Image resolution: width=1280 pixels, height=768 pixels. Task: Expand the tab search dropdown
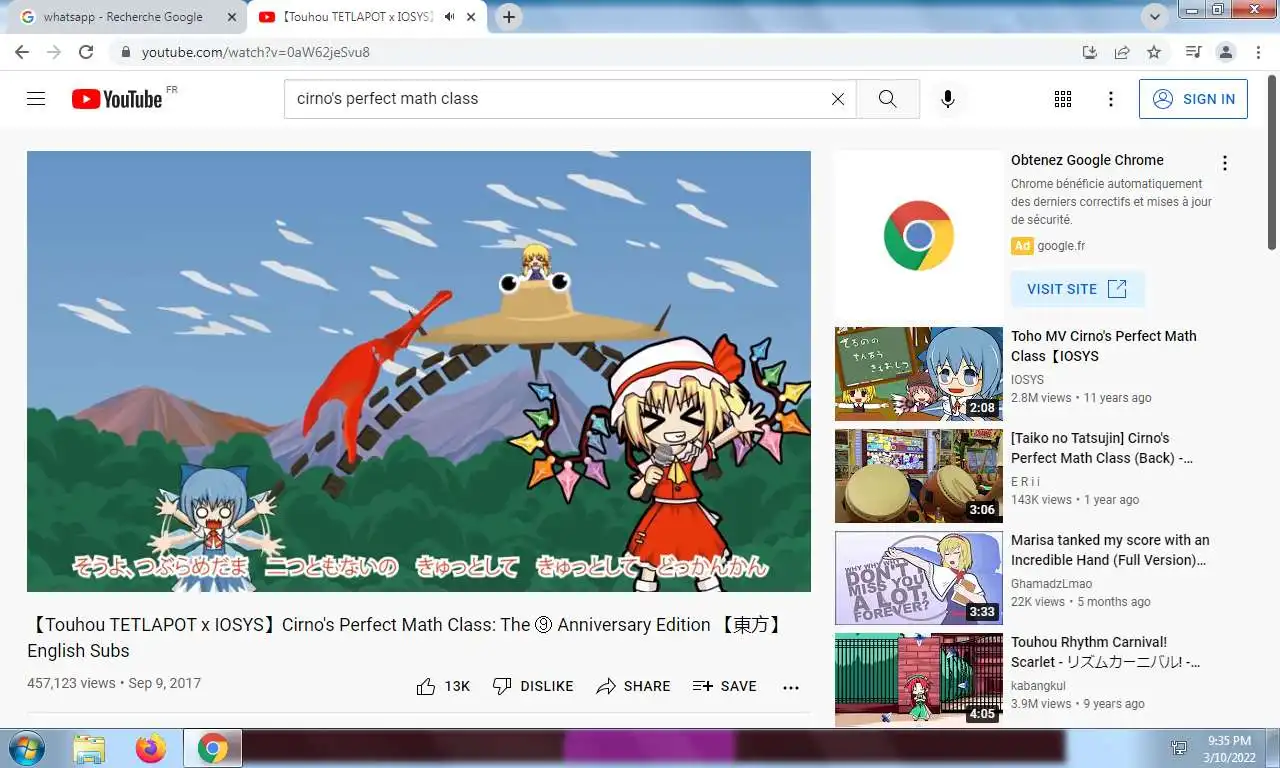click(x=1155, y=17)
